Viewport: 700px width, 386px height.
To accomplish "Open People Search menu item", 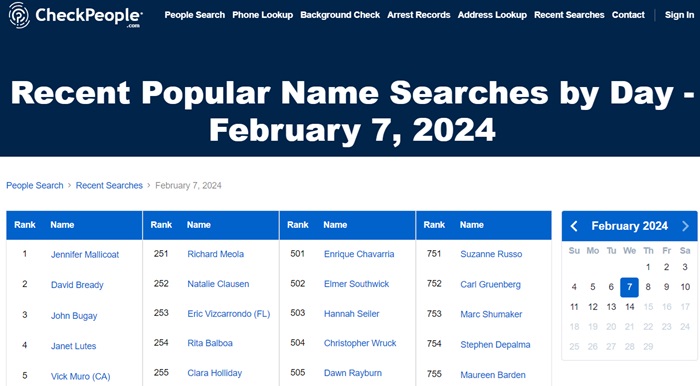I will (195, 15).
